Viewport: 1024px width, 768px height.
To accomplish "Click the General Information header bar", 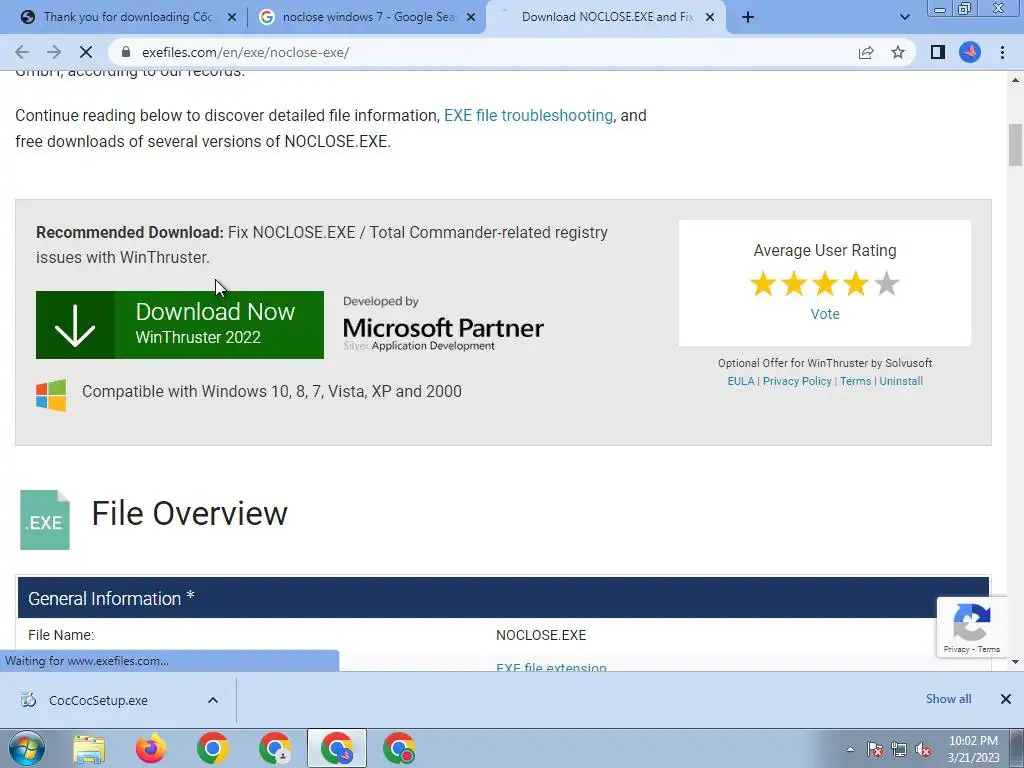I will point(504,598).
